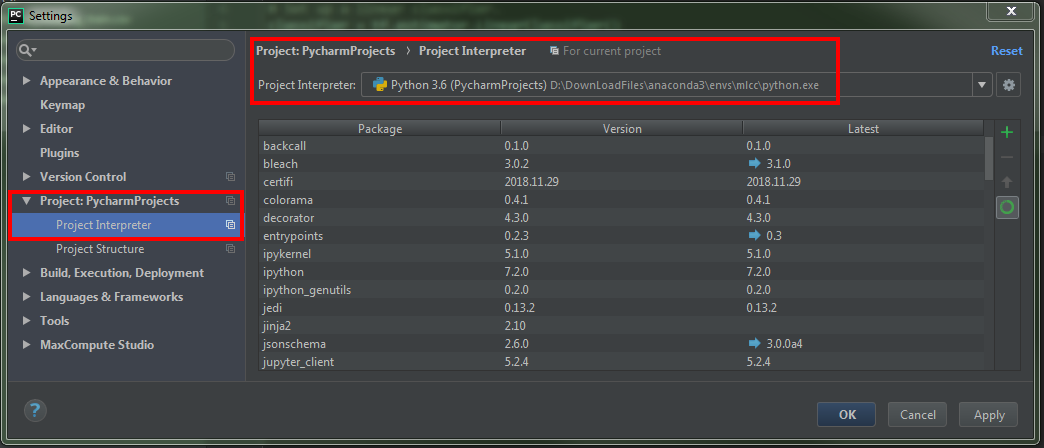Close the Settings dialog window

(1011, 11)
